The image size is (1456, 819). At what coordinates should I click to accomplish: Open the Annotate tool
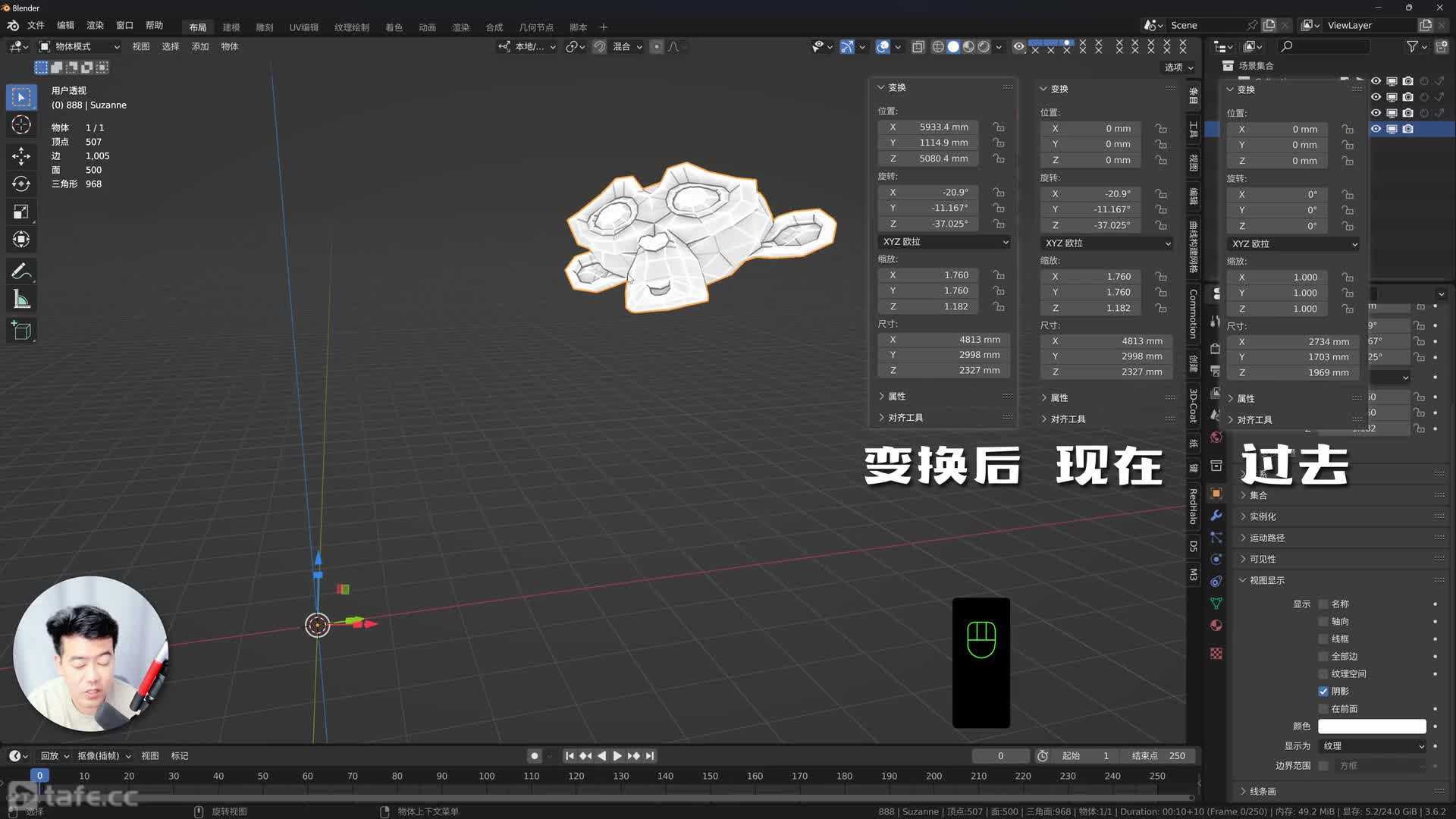tap(21, 271)
